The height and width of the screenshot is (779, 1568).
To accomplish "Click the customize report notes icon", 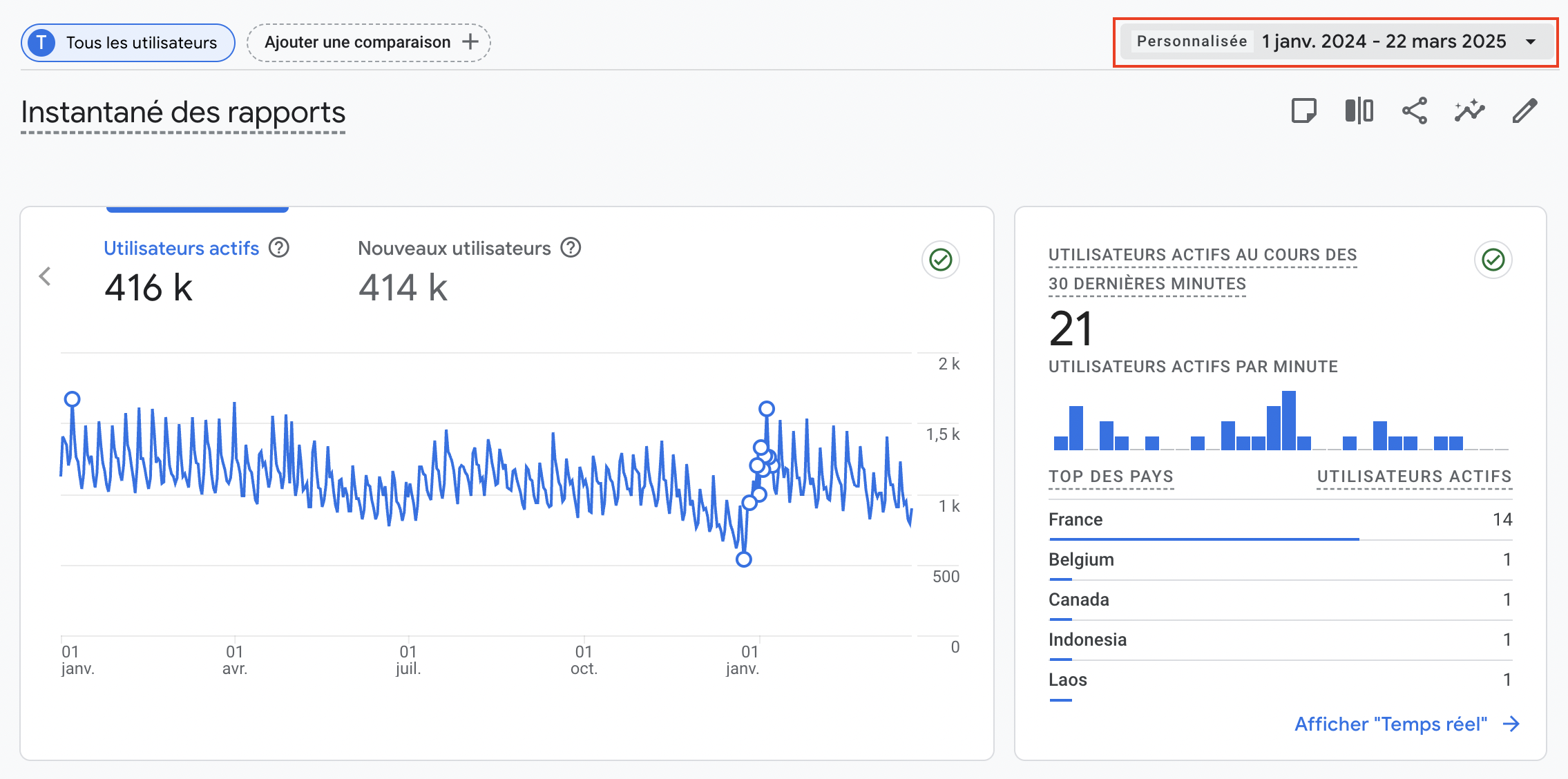I will pyautogui.click(x=1303, y=110).
